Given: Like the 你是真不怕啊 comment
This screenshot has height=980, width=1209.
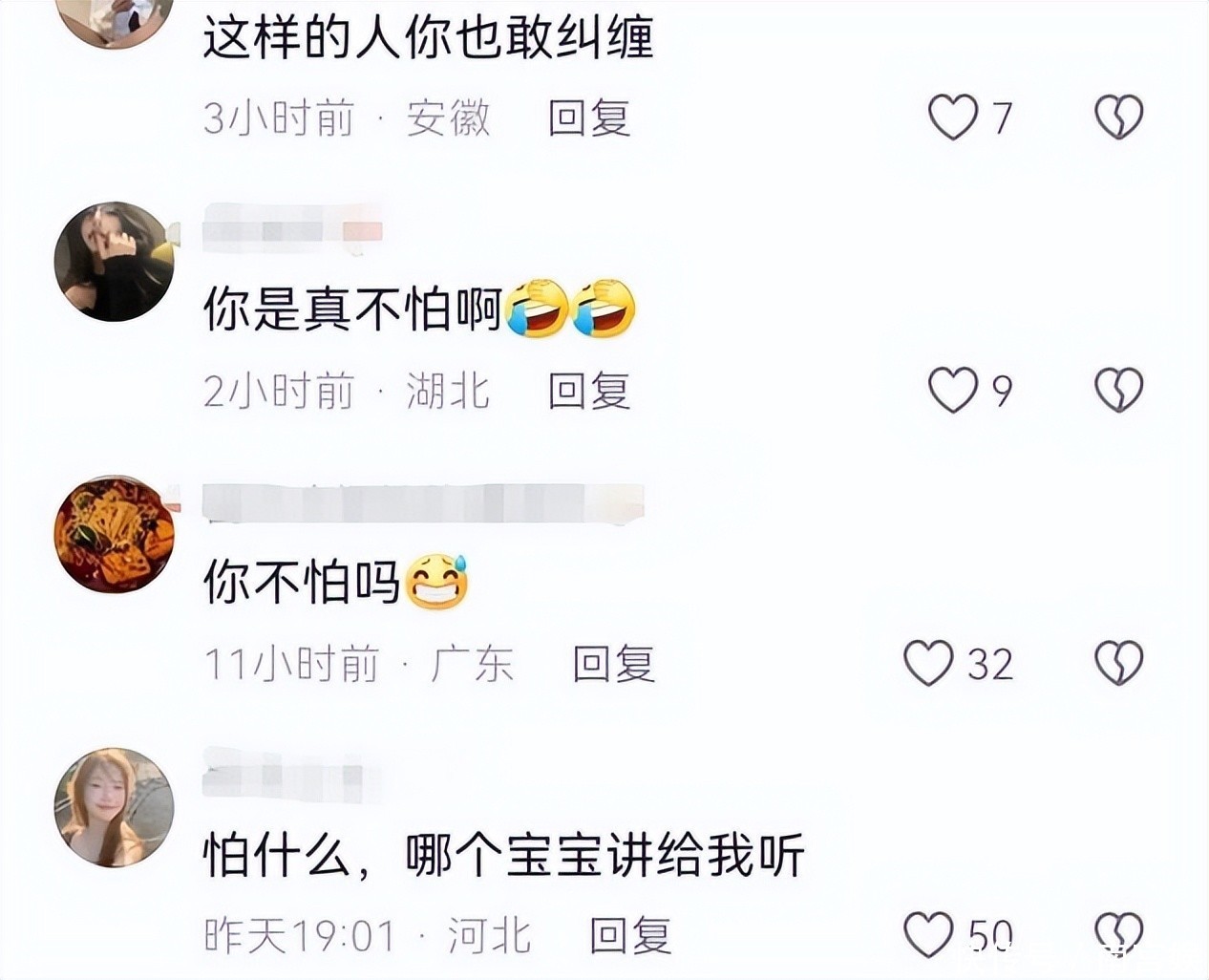Looking at the screenshot, I should (953, 390).
